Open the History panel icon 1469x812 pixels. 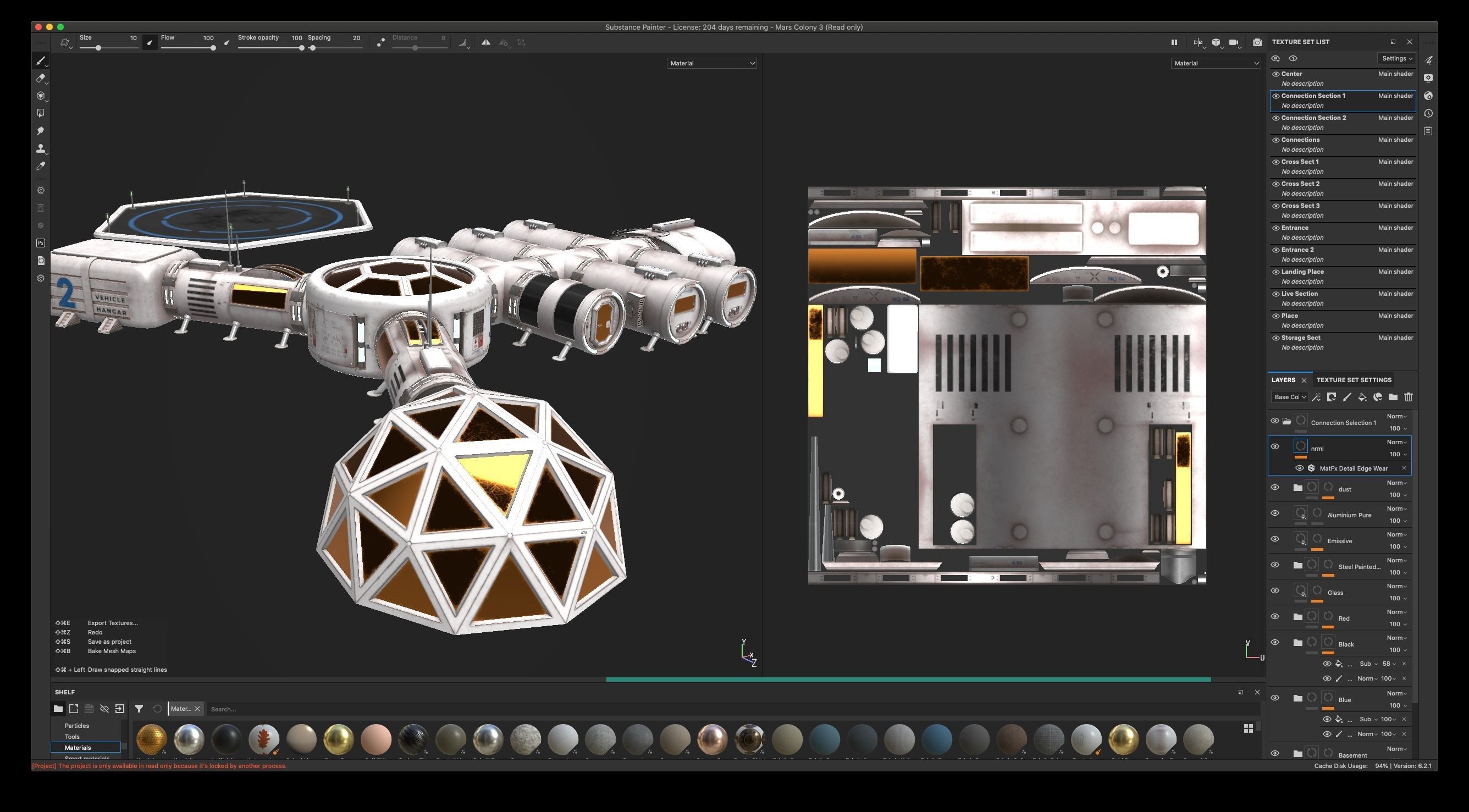[x=1428, y=113]
